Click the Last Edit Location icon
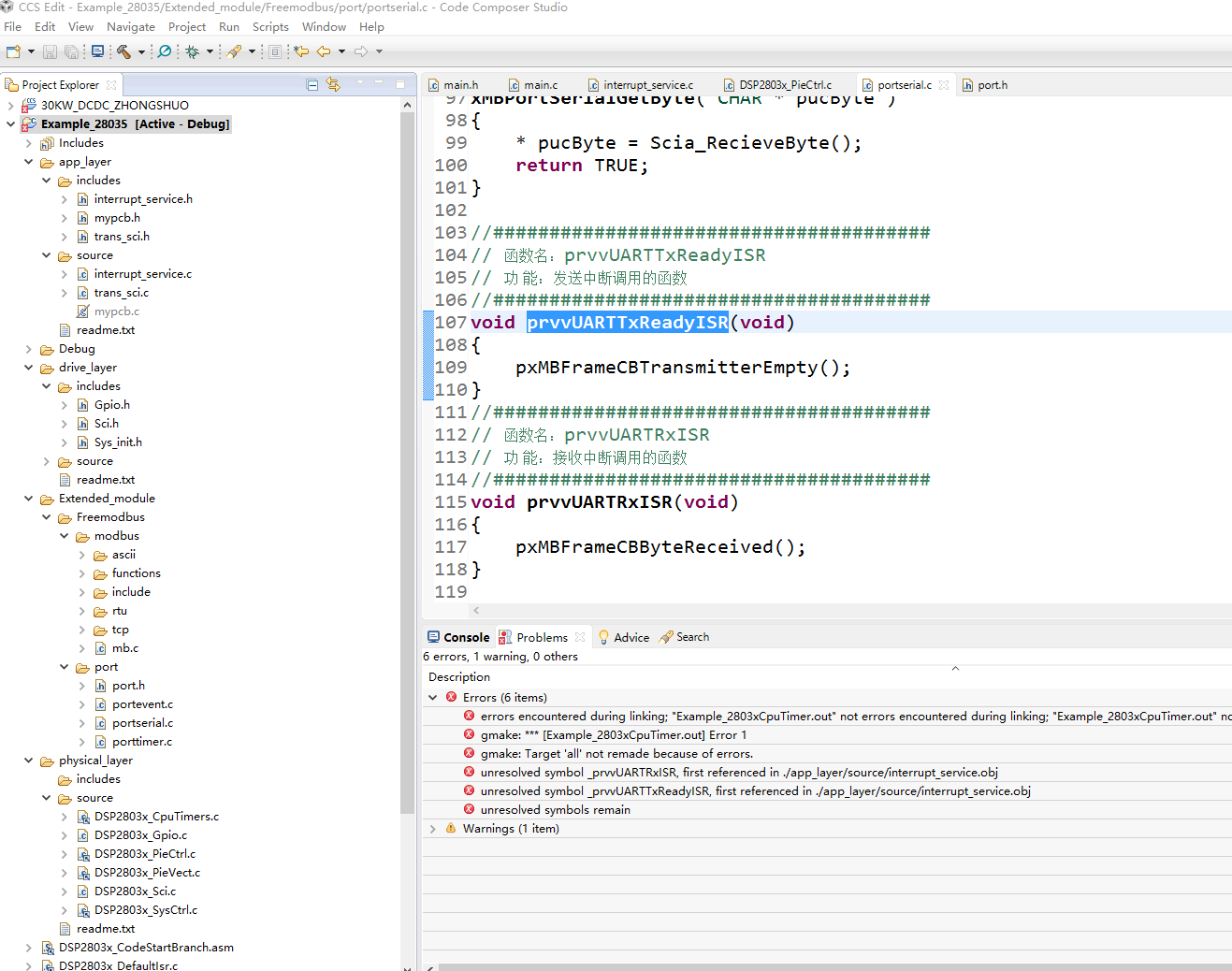 pyautogui.click(x=301, y=51)
